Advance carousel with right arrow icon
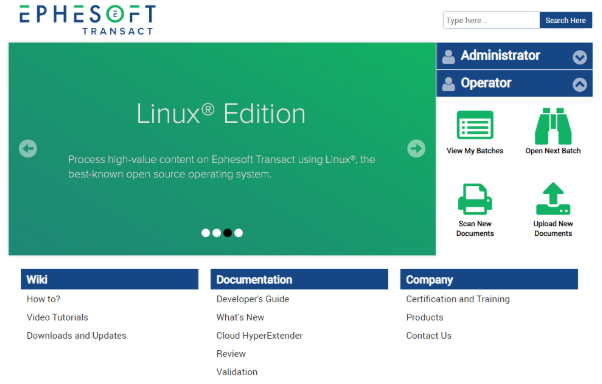602x384 pixels. (x=416, y=149)
